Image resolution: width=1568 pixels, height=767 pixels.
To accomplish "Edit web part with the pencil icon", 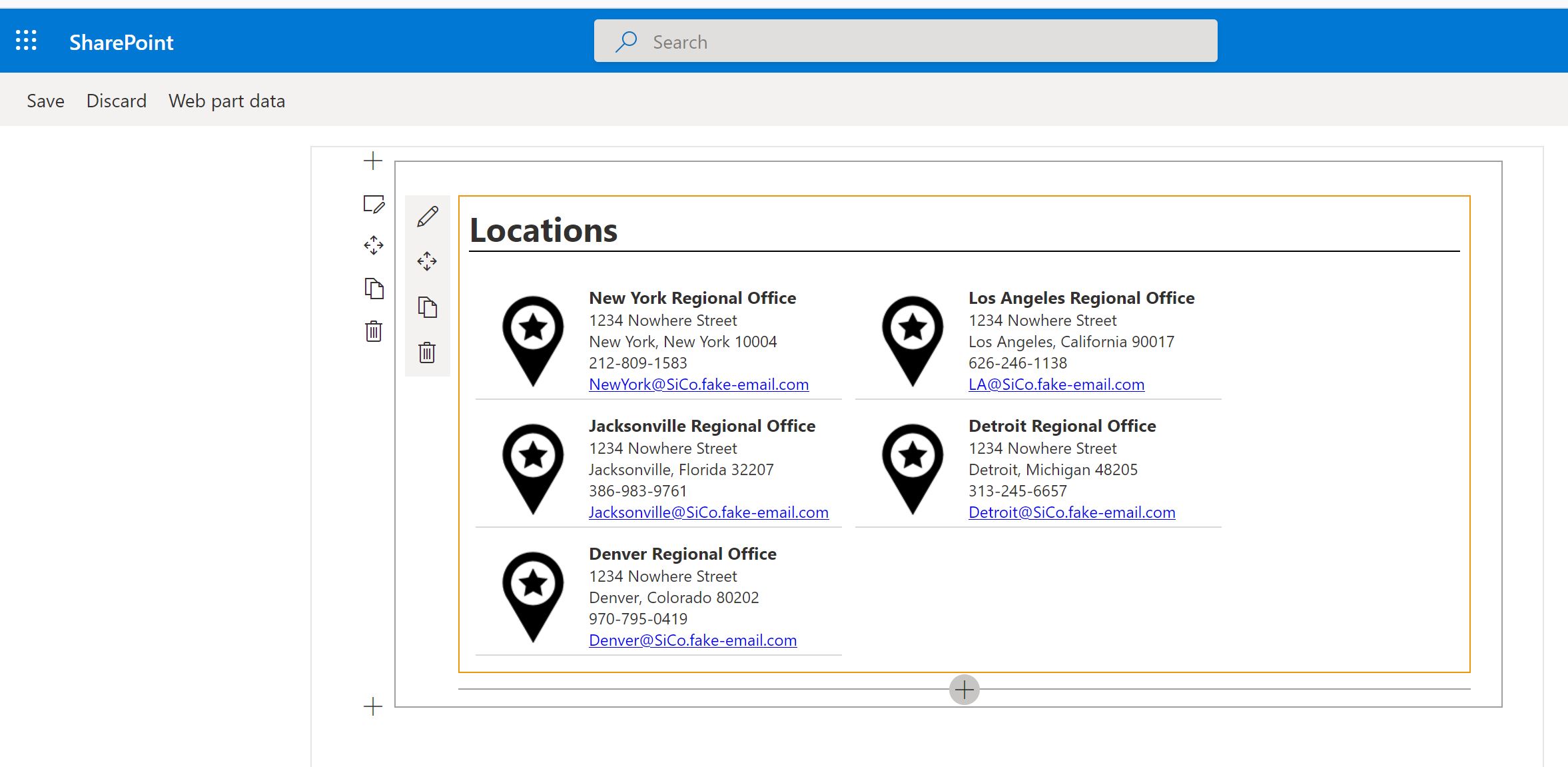I will tap(428, 217).
